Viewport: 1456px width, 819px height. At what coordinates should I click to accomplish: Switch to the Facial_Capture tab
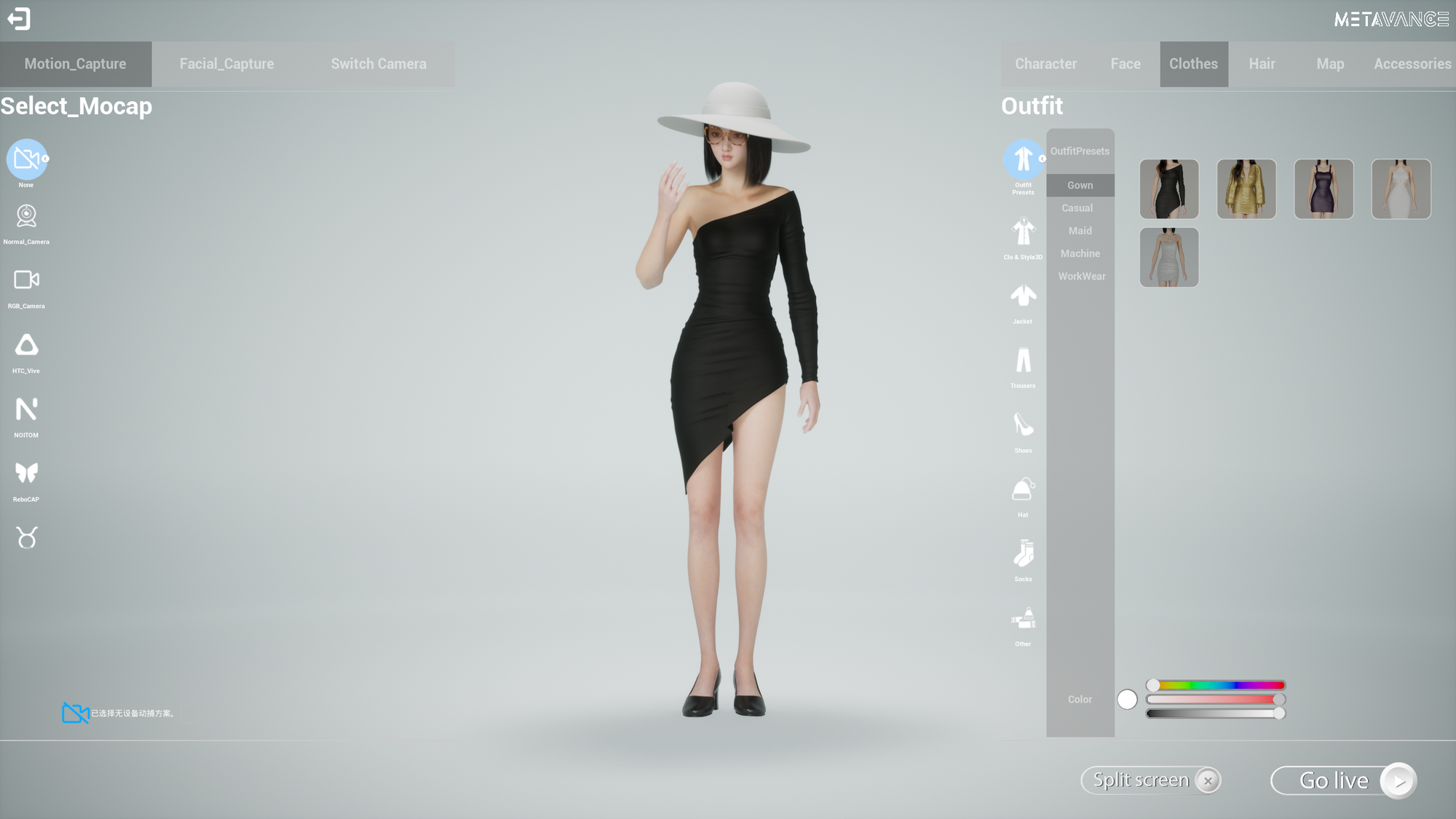click(x=226, y=64)
